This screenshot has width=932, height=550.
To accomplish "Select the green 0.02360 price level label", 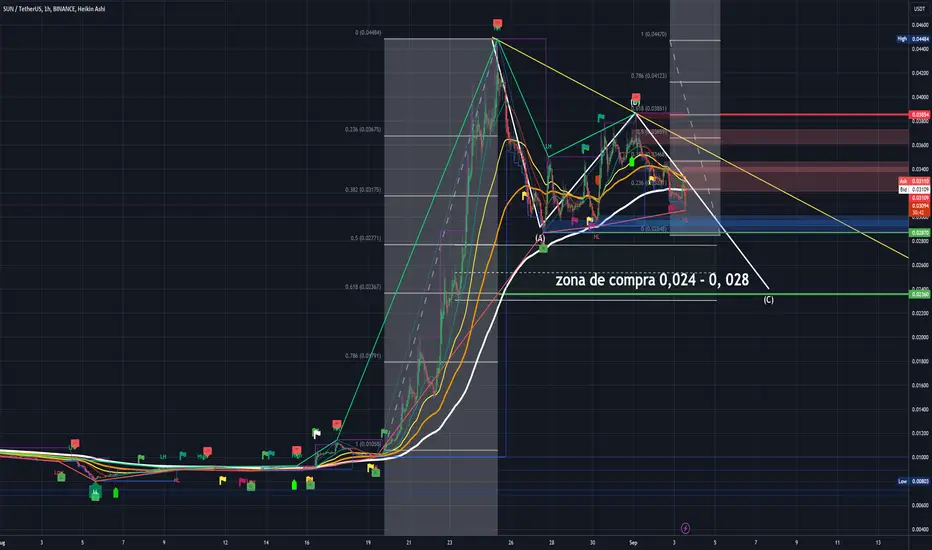I will click(x=920, y=294).
